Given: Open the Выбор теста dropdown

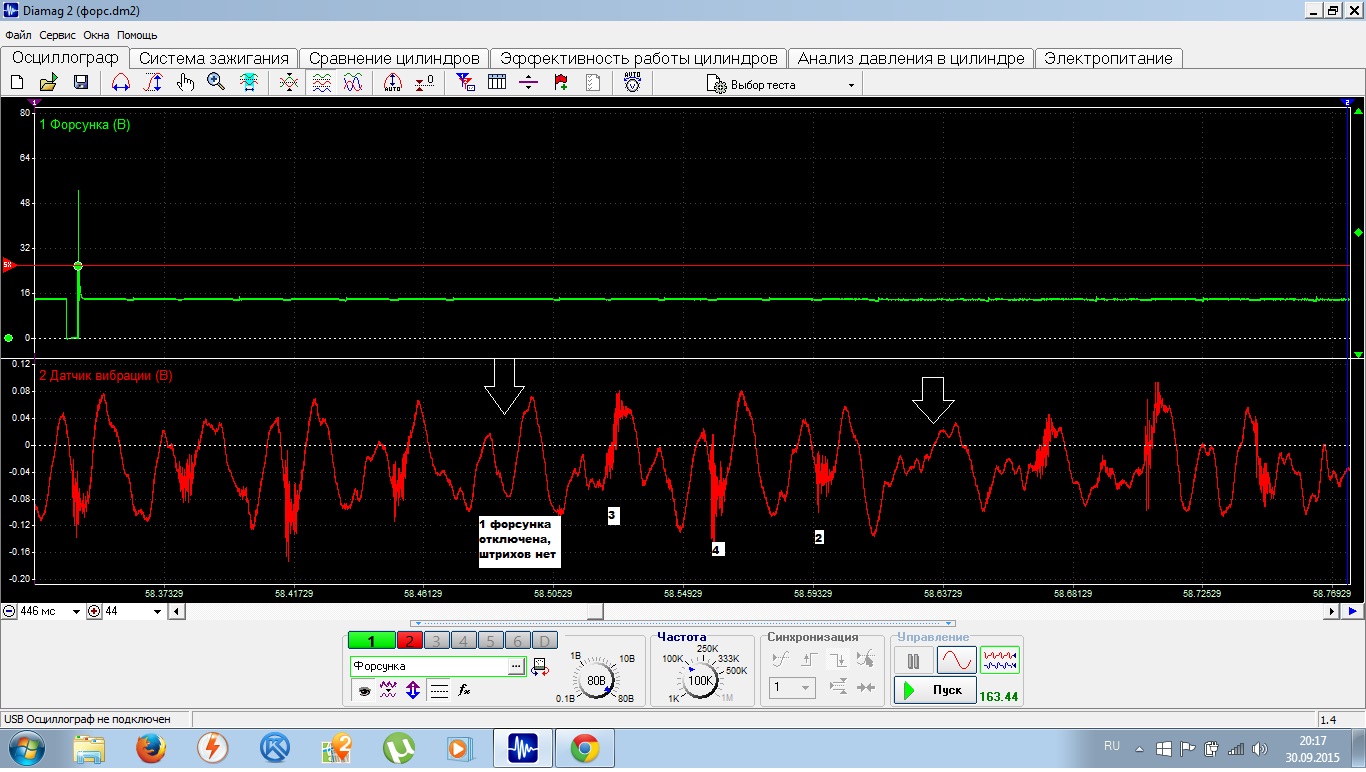Looking at the screenshot, I should point(782,84).
